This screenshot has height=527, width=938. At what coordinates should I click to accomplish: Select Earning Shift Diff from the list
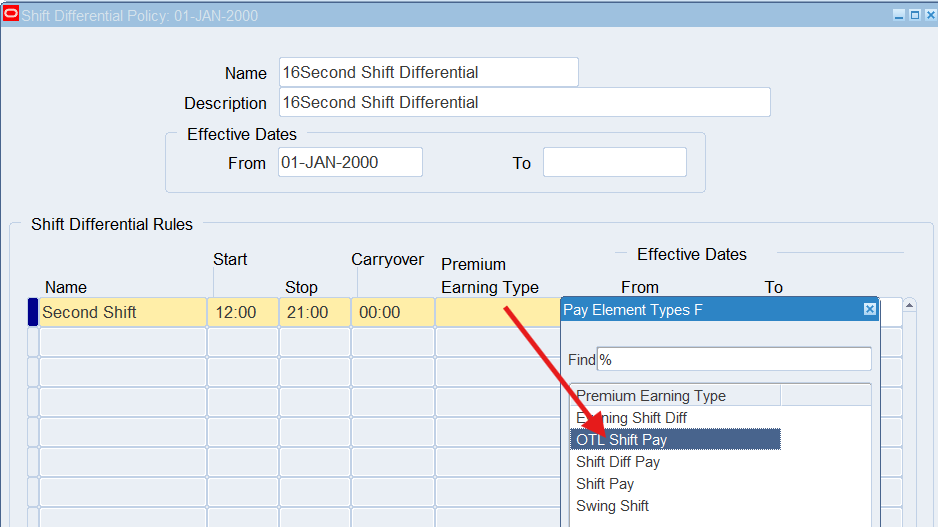tap(631, 418)
